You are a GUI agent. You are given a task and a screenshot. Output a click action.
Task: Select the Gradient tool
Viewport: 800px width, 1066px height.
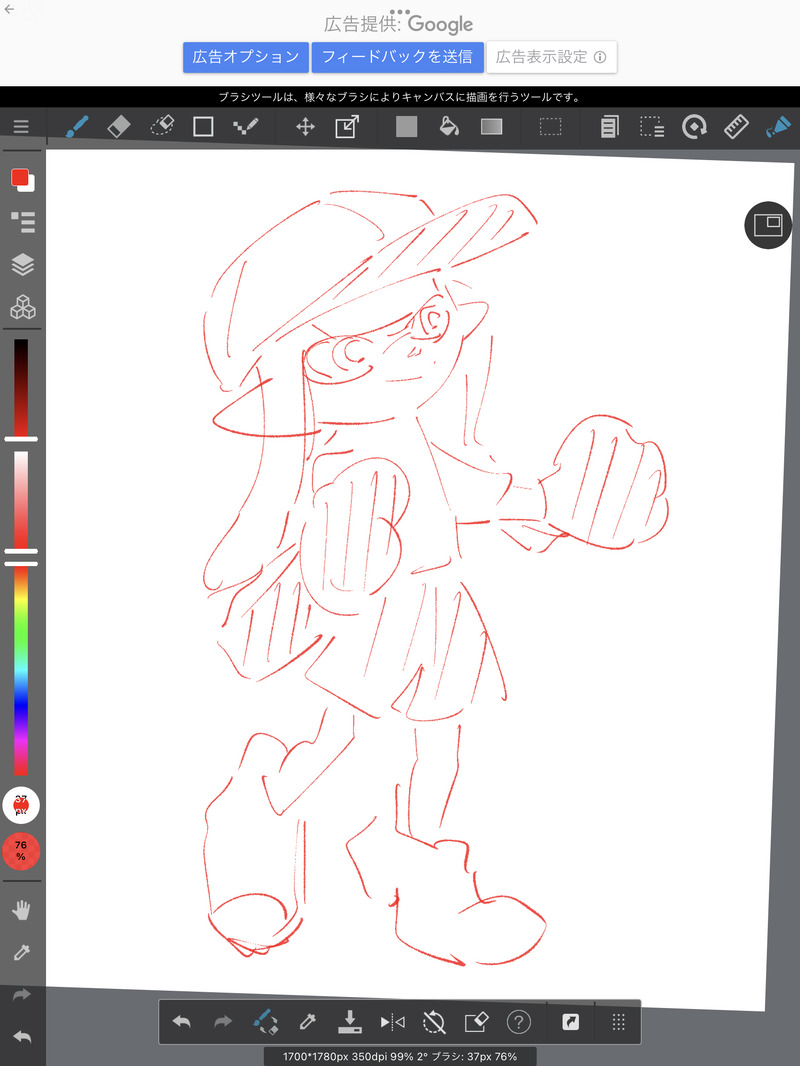(x=491, y=126)
